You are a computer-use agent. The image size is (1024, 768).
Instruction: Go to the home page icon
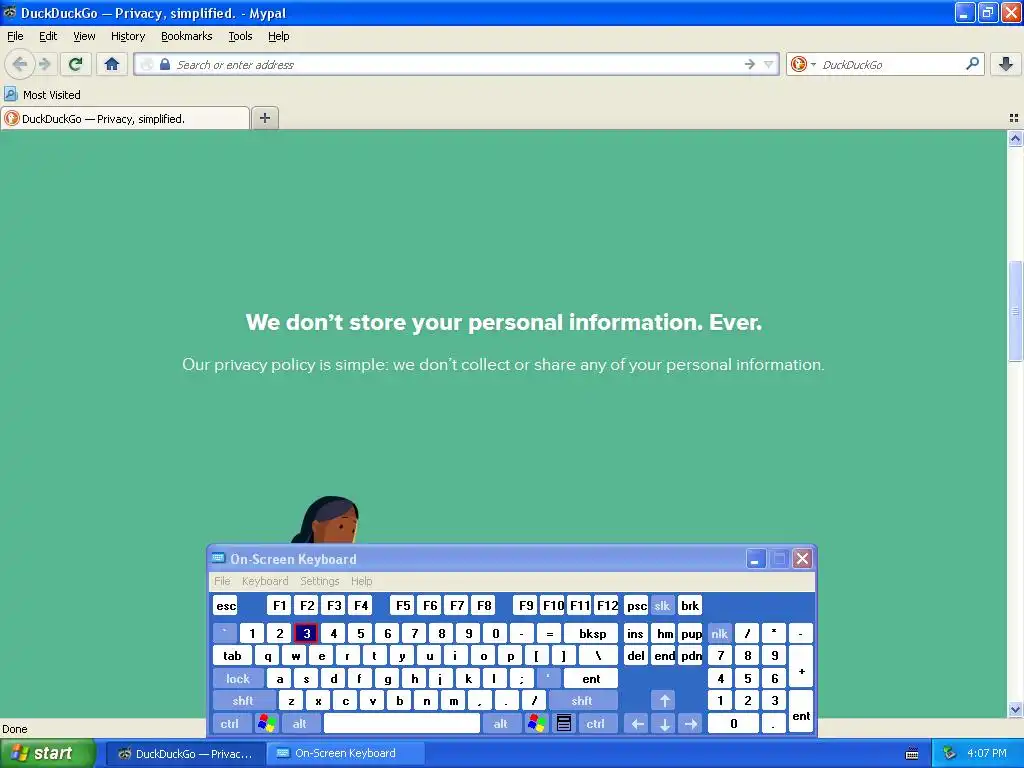[x=112, y=64]
